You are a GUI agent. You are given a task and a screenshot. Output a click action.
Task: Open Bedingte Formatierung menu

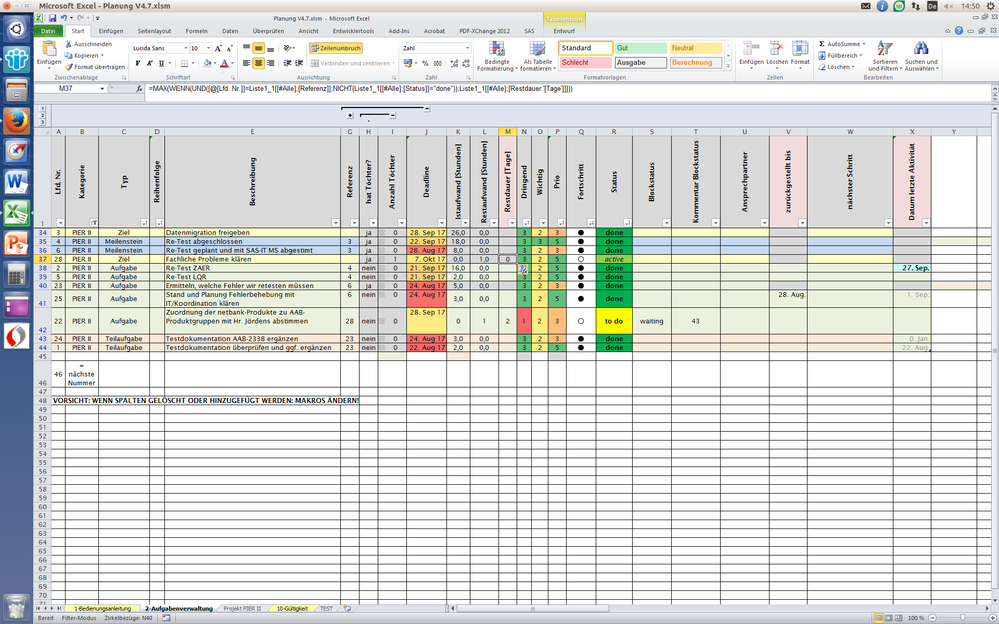coord(497,56)
